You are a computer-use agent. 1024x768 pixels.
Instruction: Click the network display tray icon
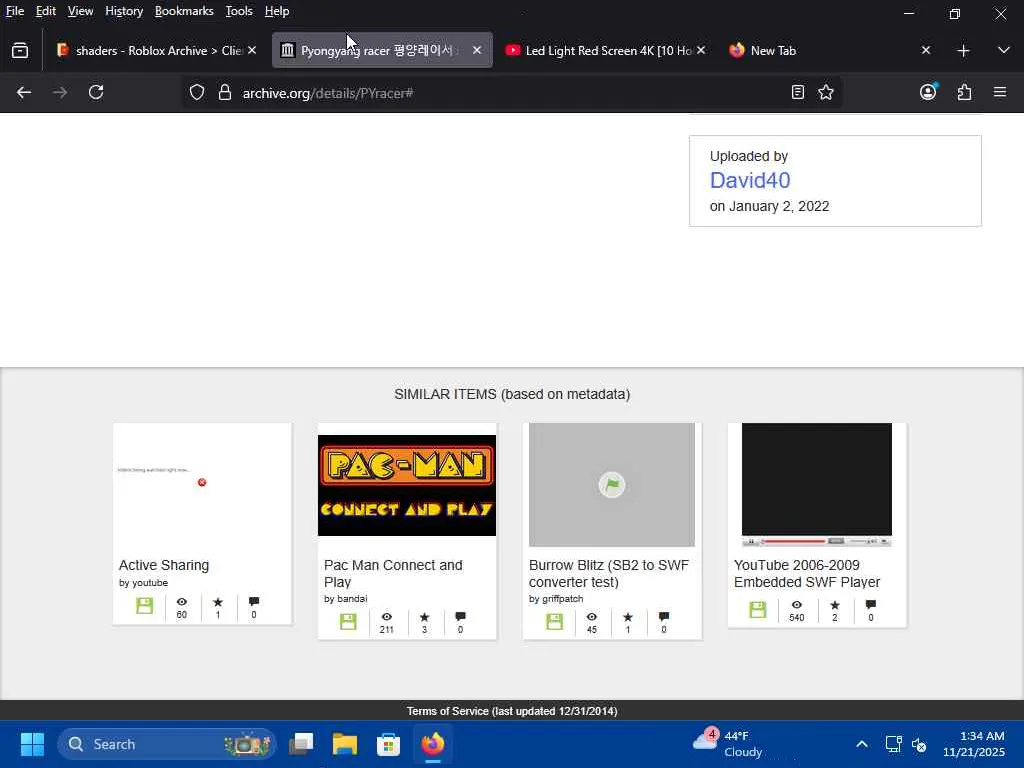893,744
